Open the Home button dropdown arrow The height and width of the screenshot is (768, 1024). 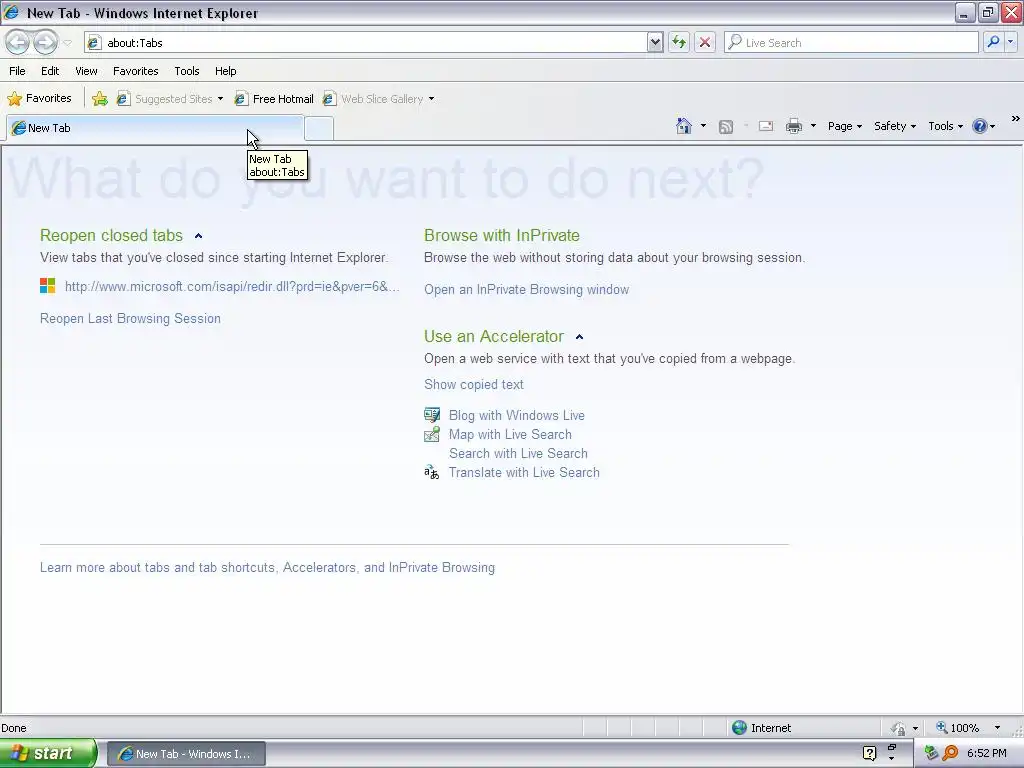tap(703, 126)
